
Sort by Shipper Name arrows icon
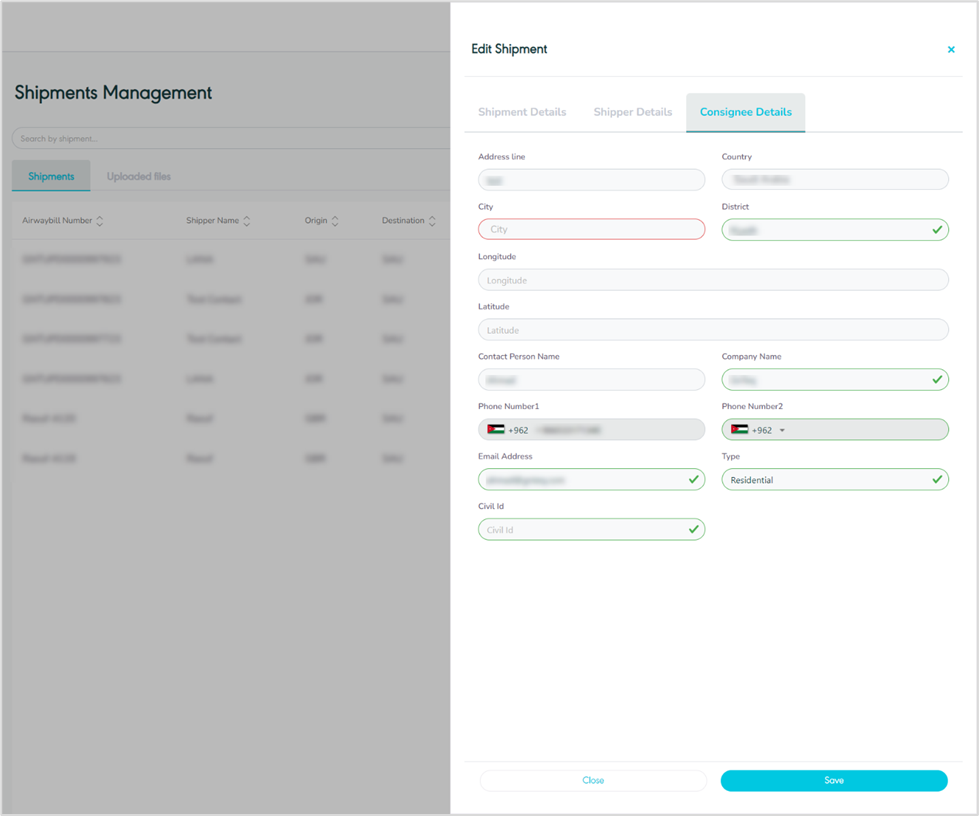tap(247, 221)
